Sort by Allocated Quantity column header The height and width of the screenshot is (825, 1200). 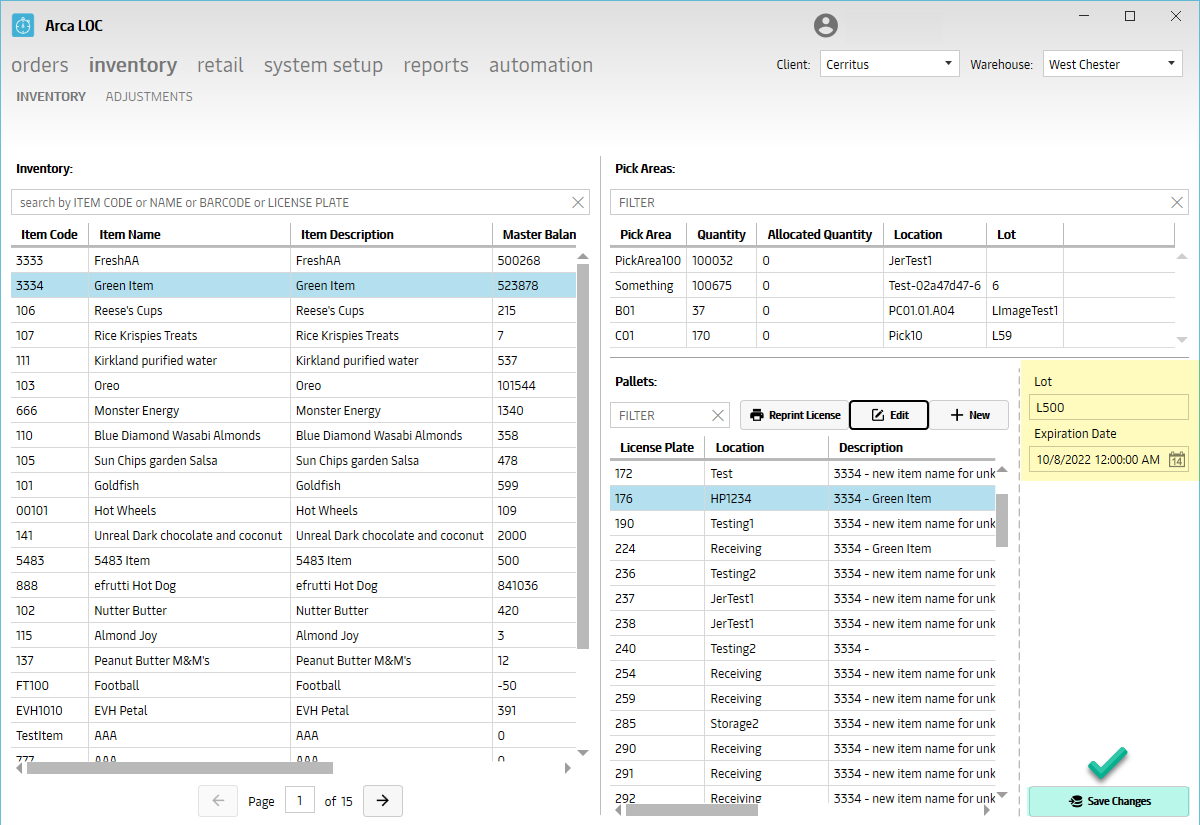(x=820, y=235)
